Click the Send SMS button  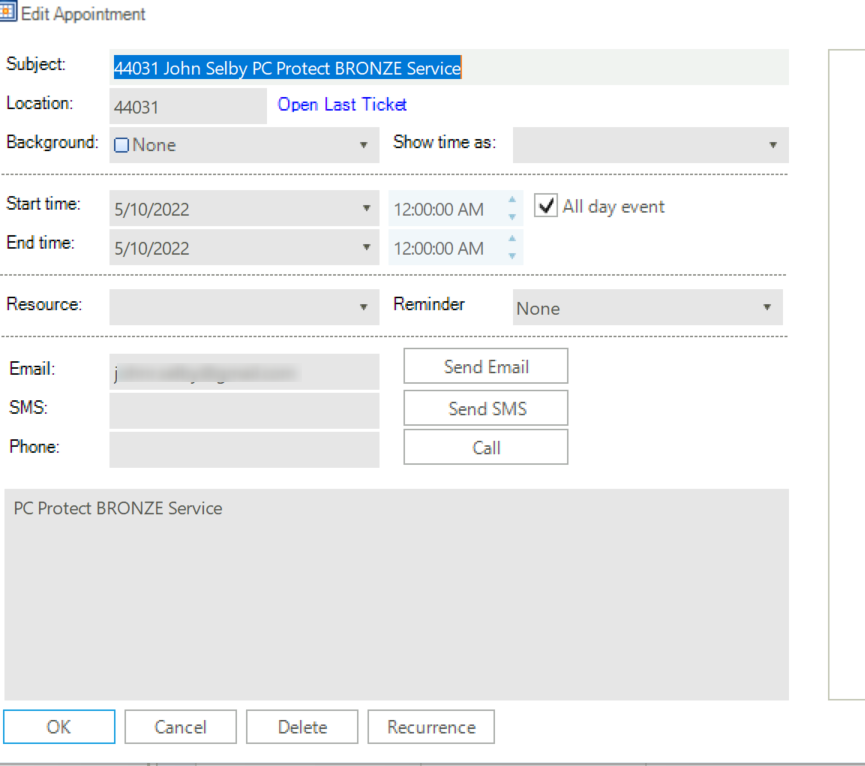(x=485, y=408)
